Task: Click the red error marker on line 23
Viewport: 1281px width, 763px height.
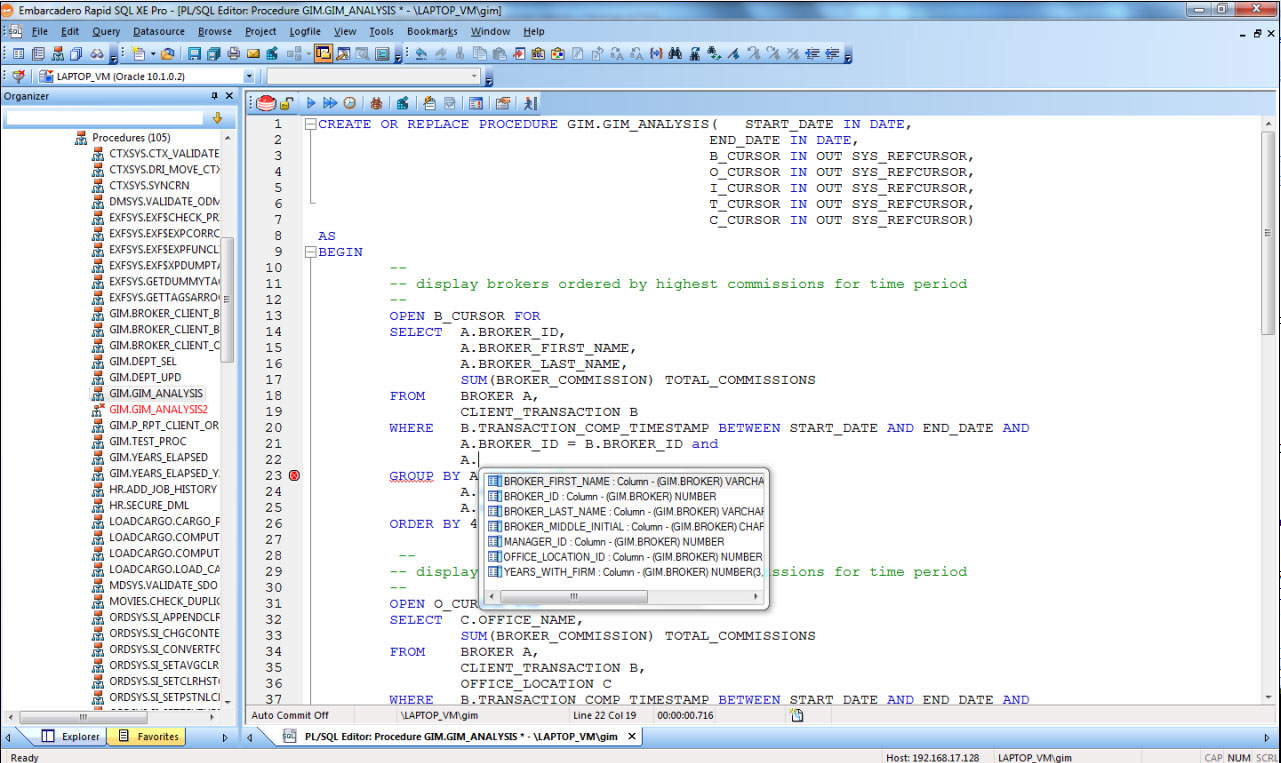Action: 294,476
